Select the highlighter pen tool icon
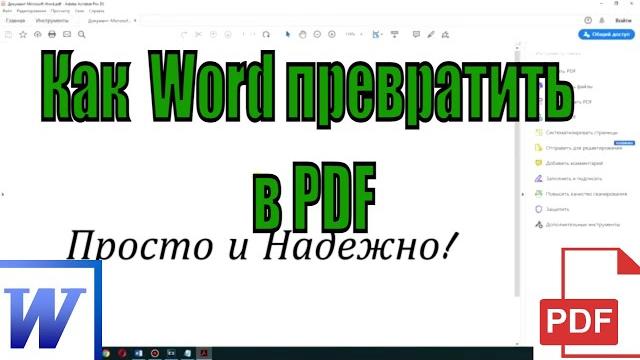640x360 pixels. click(x=431, y=35)
